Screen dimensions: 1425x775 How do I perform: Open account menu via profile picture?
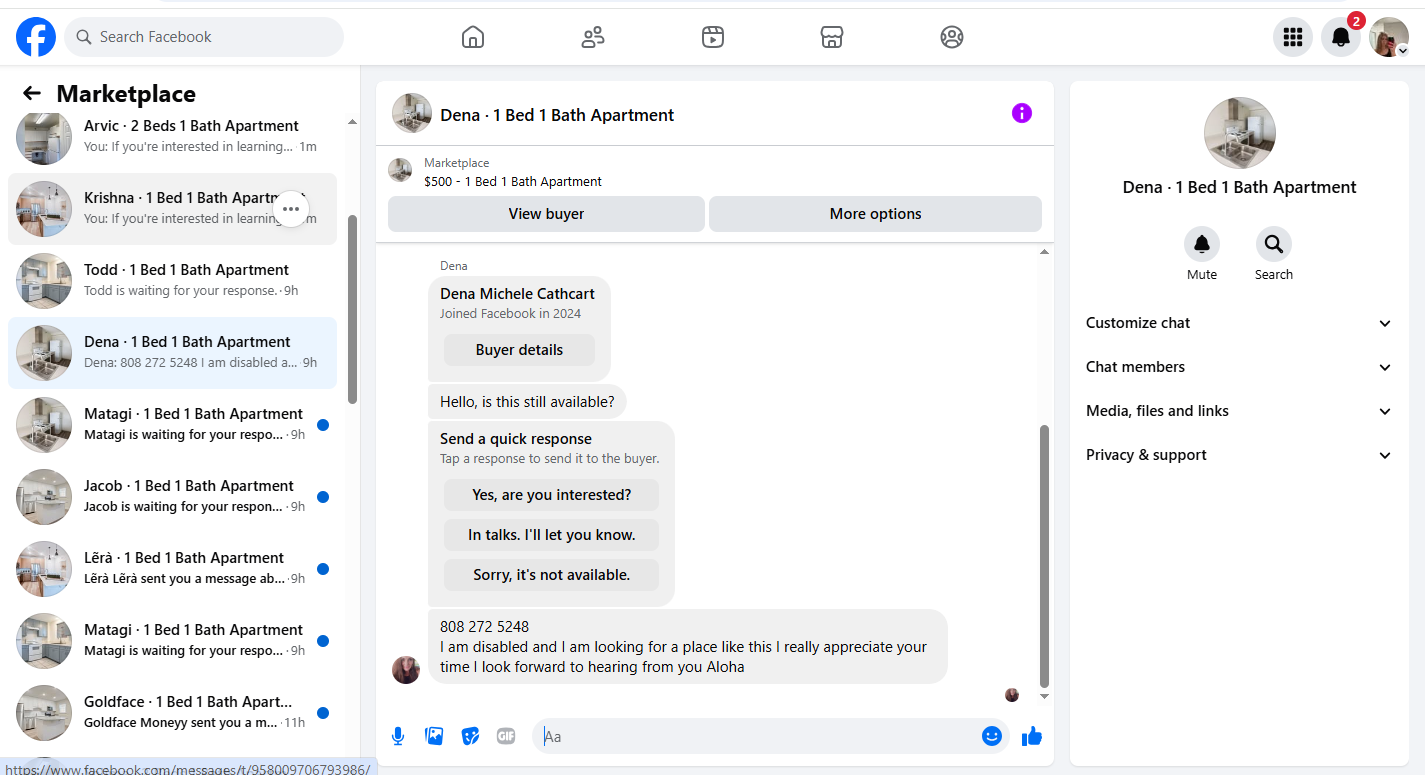pos(1388,37)
